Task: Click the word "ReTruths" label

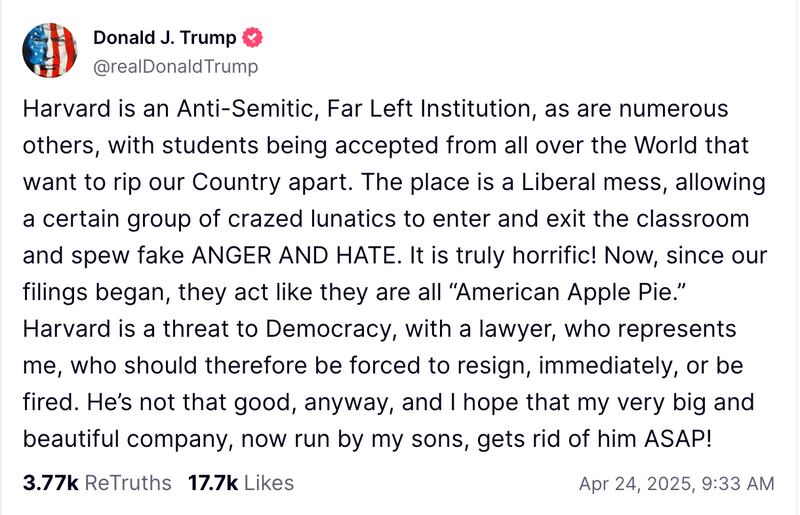Action: point(128,483)
